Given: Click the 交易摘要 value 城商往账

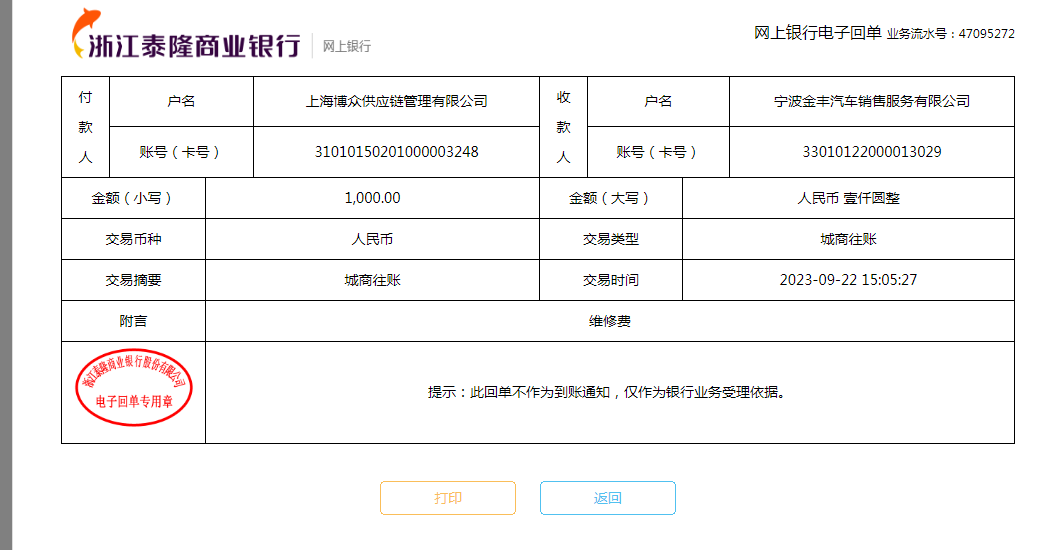Looking at the screenshot, I should click(x=372, y=280).
